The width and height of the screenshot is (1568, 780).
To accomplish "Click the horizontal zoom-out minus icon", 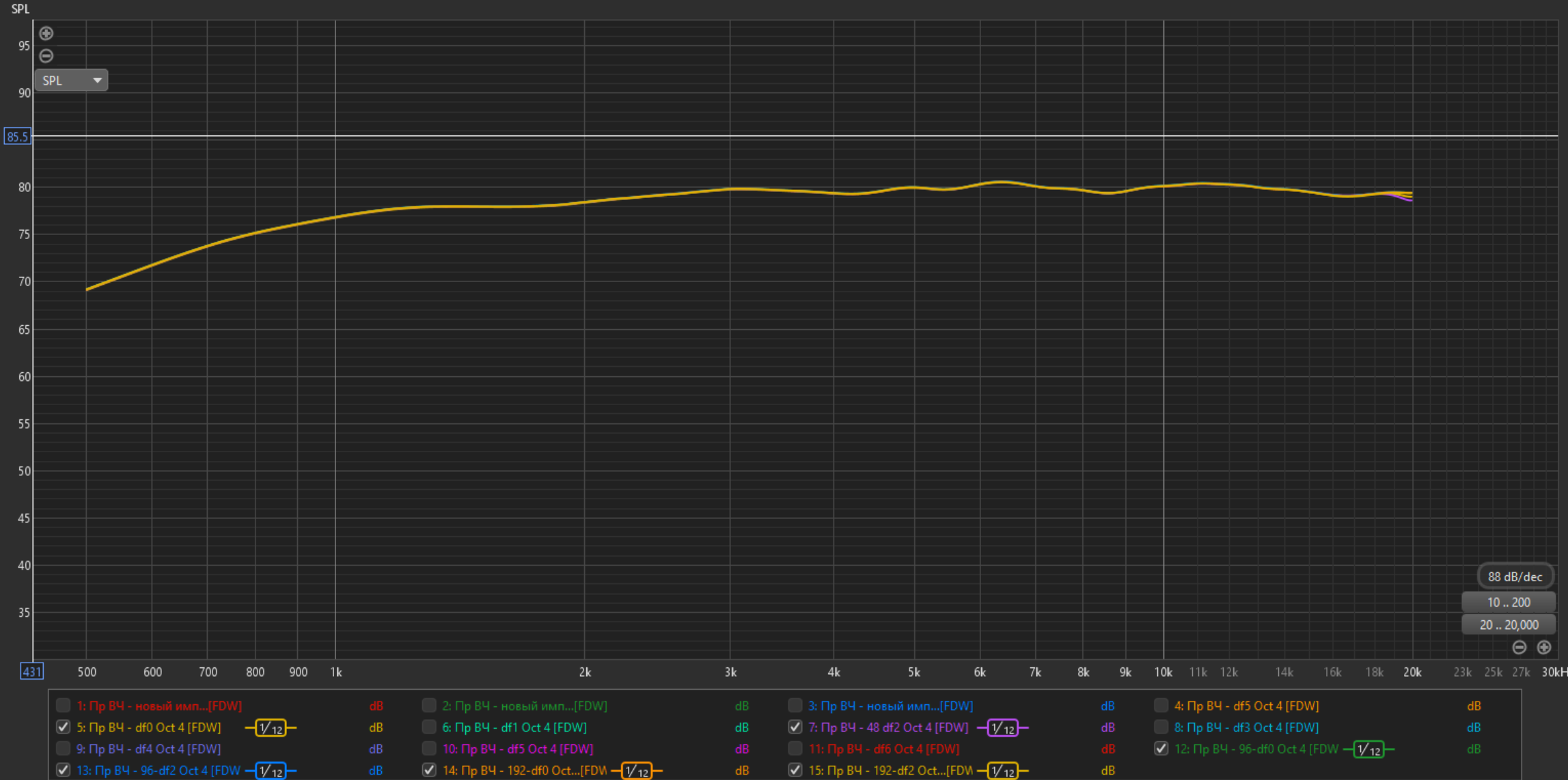I will pyautogui.click(x=1519, y=647).
